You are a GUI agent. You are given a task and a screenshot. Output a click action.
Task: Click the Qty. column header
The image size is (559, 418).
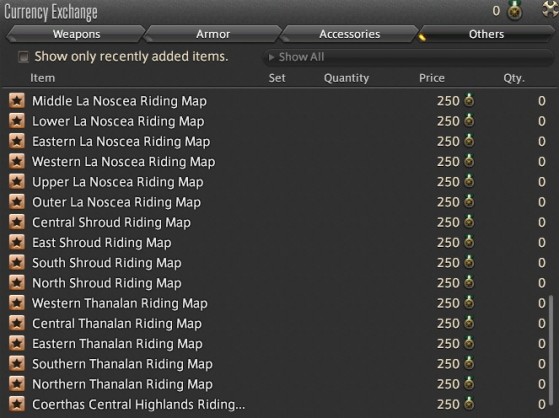pos(514,78)
